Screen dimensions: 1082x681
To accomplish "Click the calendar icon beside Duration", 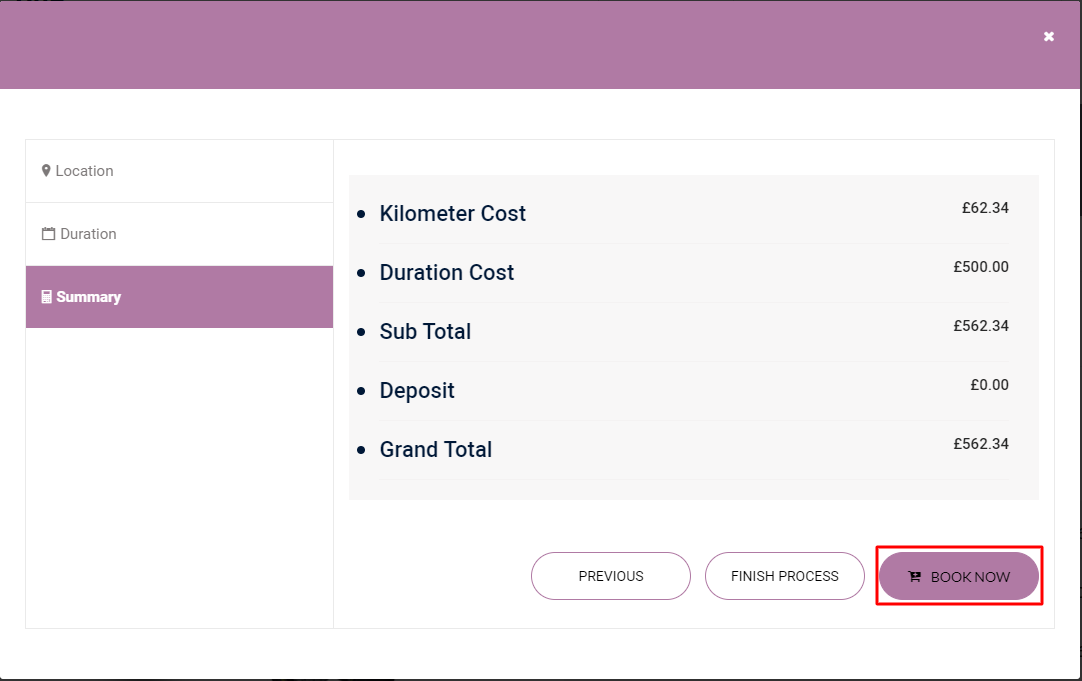I will 48,234.
